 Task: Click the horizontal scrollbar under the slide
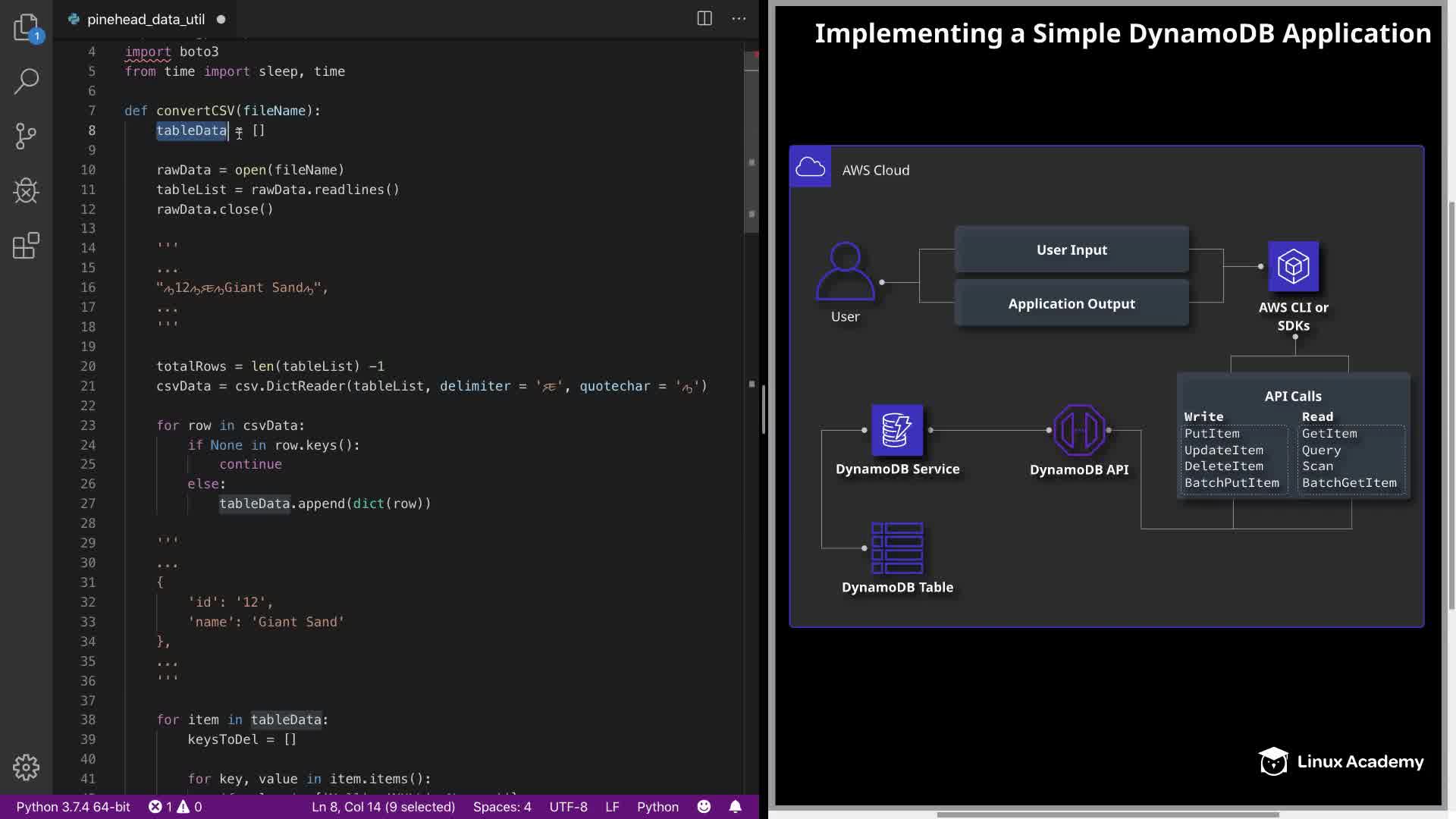[x=1107, y=814]
